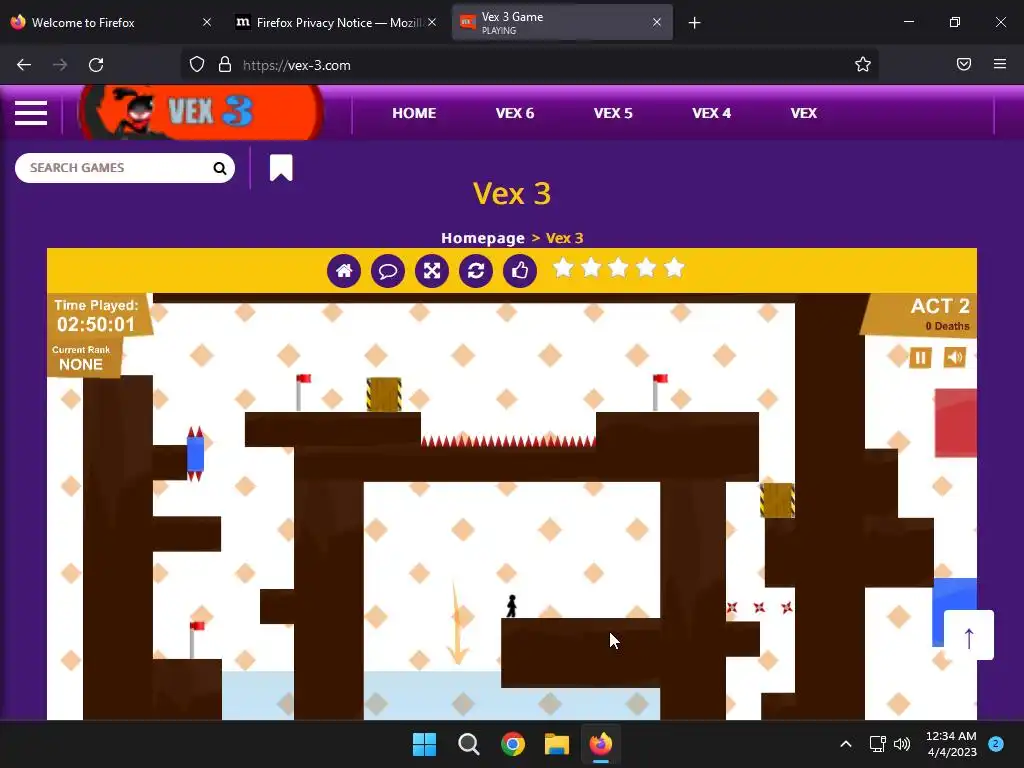Open VEX 5 in site navigation
The height and width of the screenshot is (768, 1024).
[x=613, y=113]
